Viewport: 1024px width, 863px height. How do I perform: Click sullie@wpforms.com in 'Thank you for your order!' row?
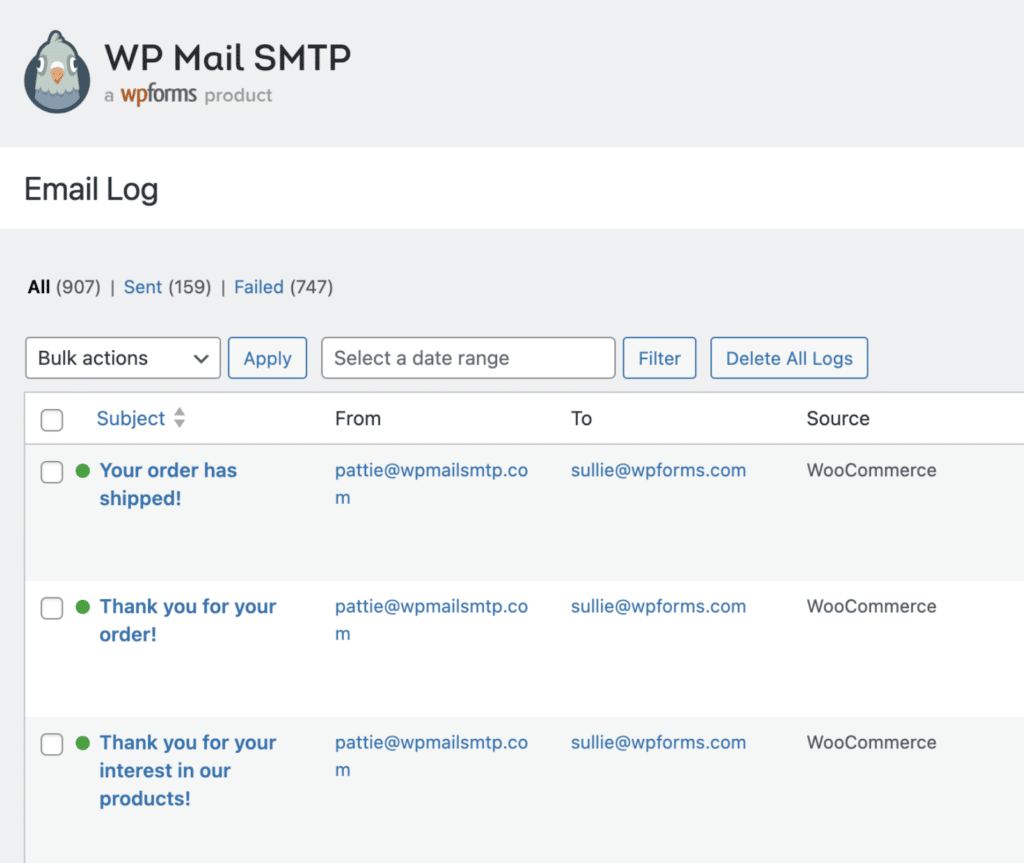[x=658, y=606]
